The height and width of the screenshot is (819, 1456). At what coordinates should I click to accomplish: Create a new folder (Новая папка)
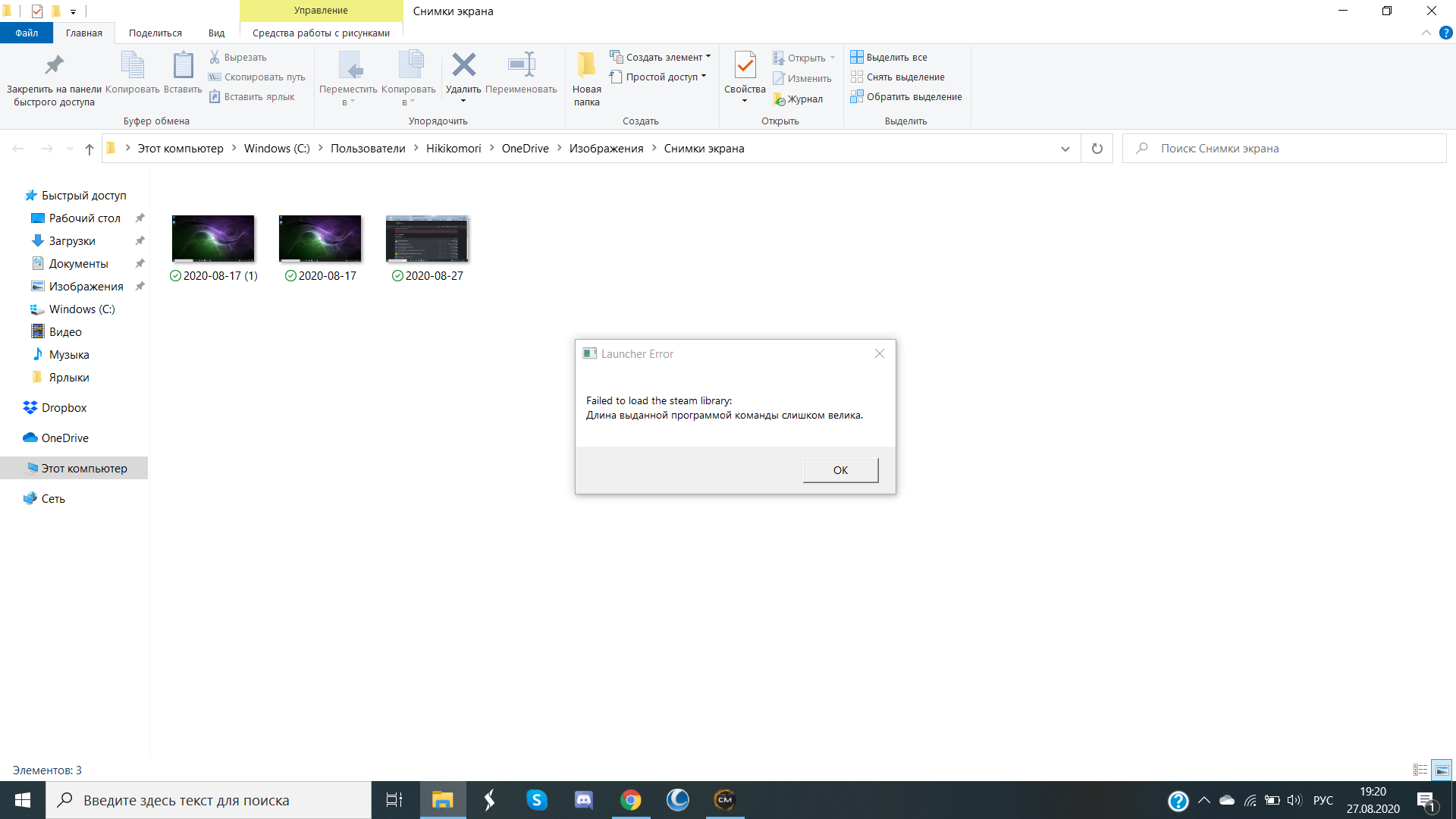pos(586,79)
